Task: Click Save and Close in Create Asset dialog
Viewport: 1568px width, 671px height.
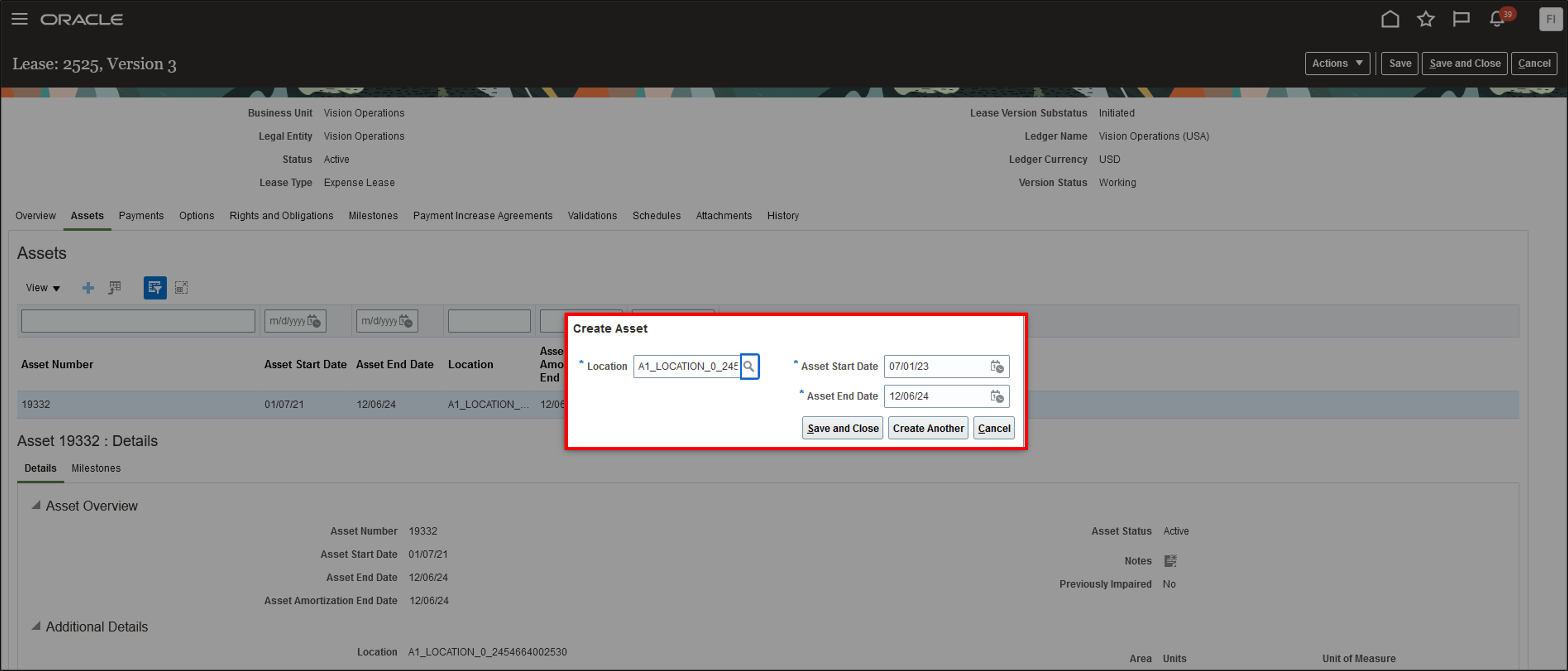Action: tap(842, 428)
